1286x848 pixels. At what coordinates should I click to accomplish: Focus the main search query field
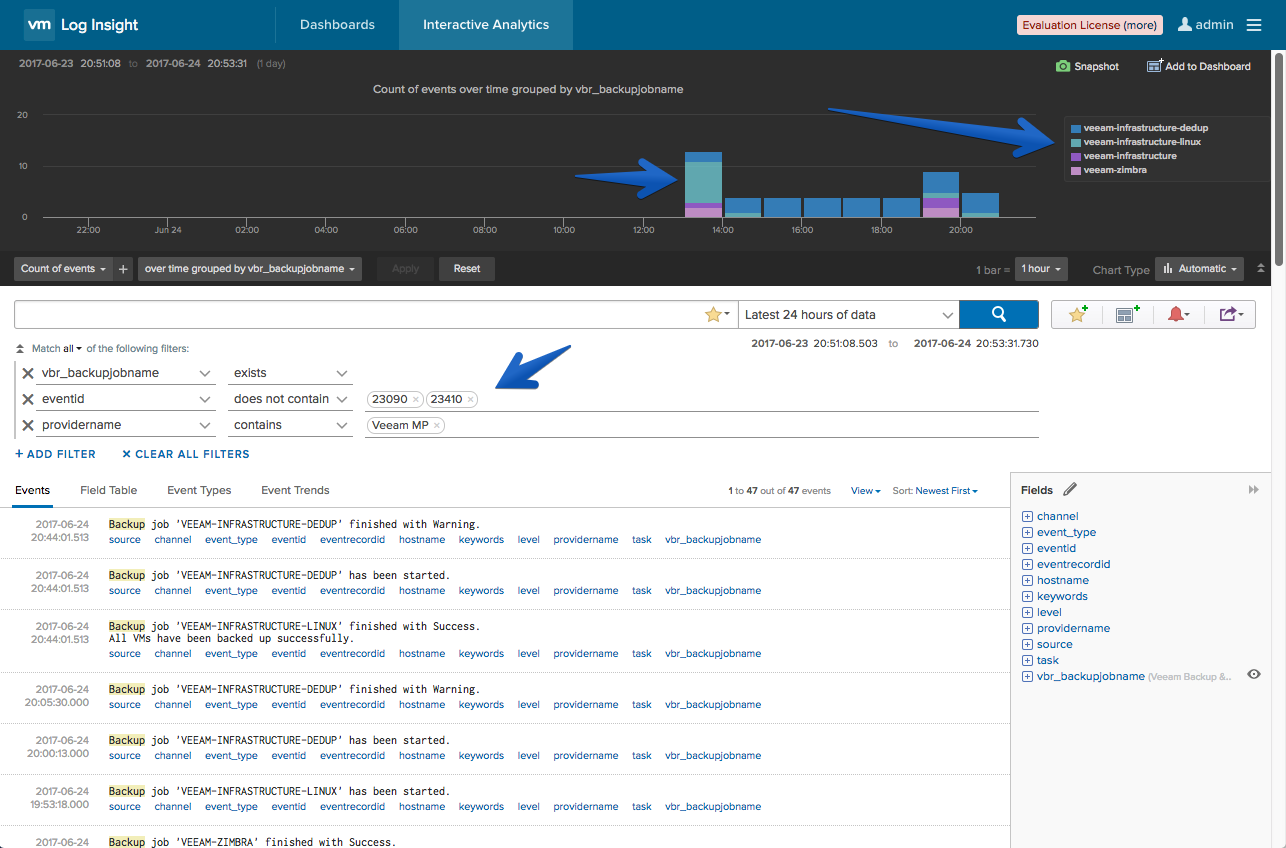tap(360, 314)
